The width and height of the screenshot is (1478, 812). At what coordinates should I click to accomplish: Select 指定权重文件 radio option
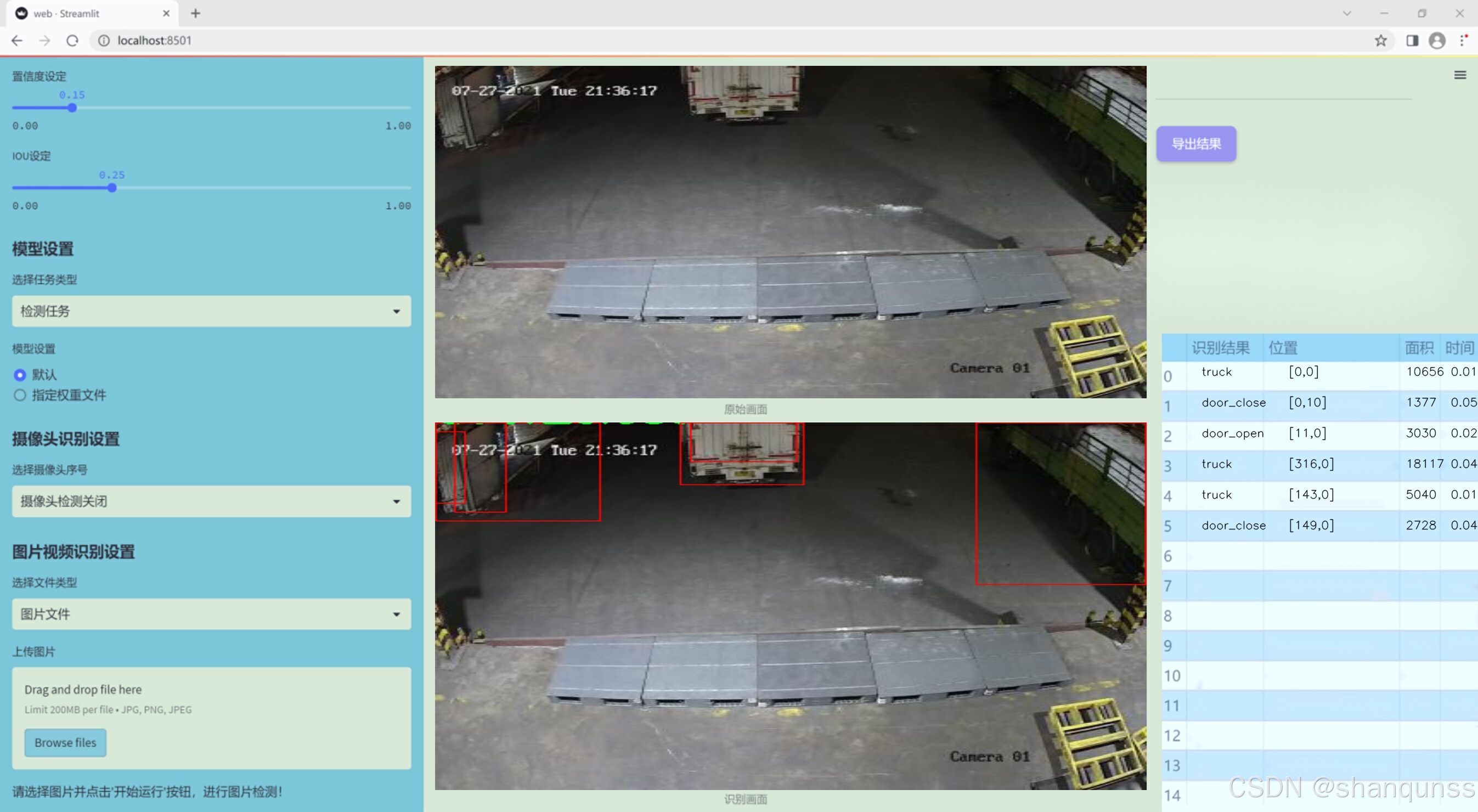(x=20, y=395)
